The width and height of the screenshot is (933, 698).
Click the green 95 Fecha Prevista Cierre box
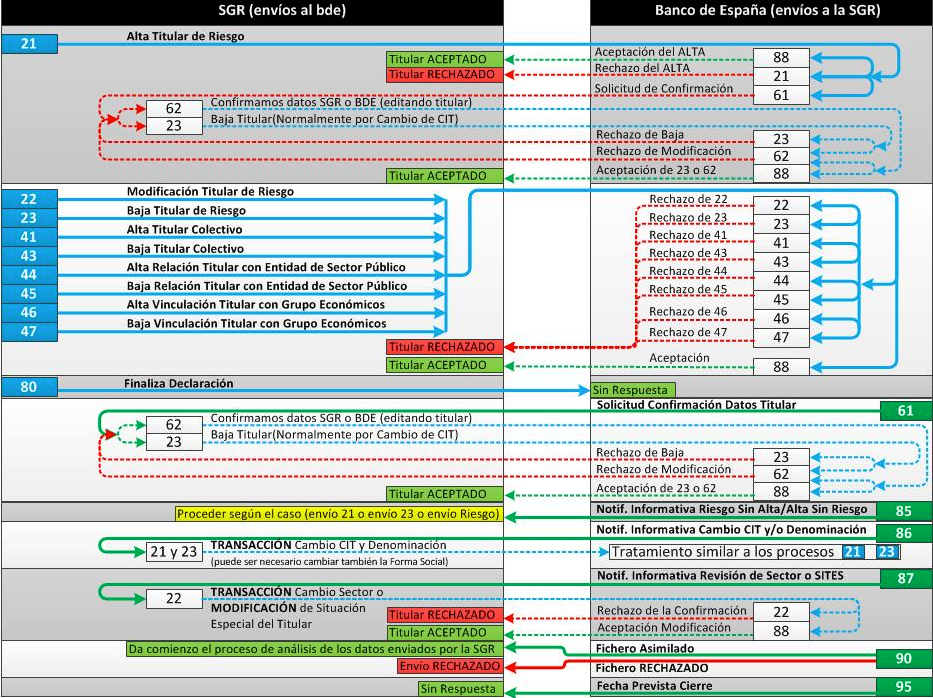click(x=905, y=688)
